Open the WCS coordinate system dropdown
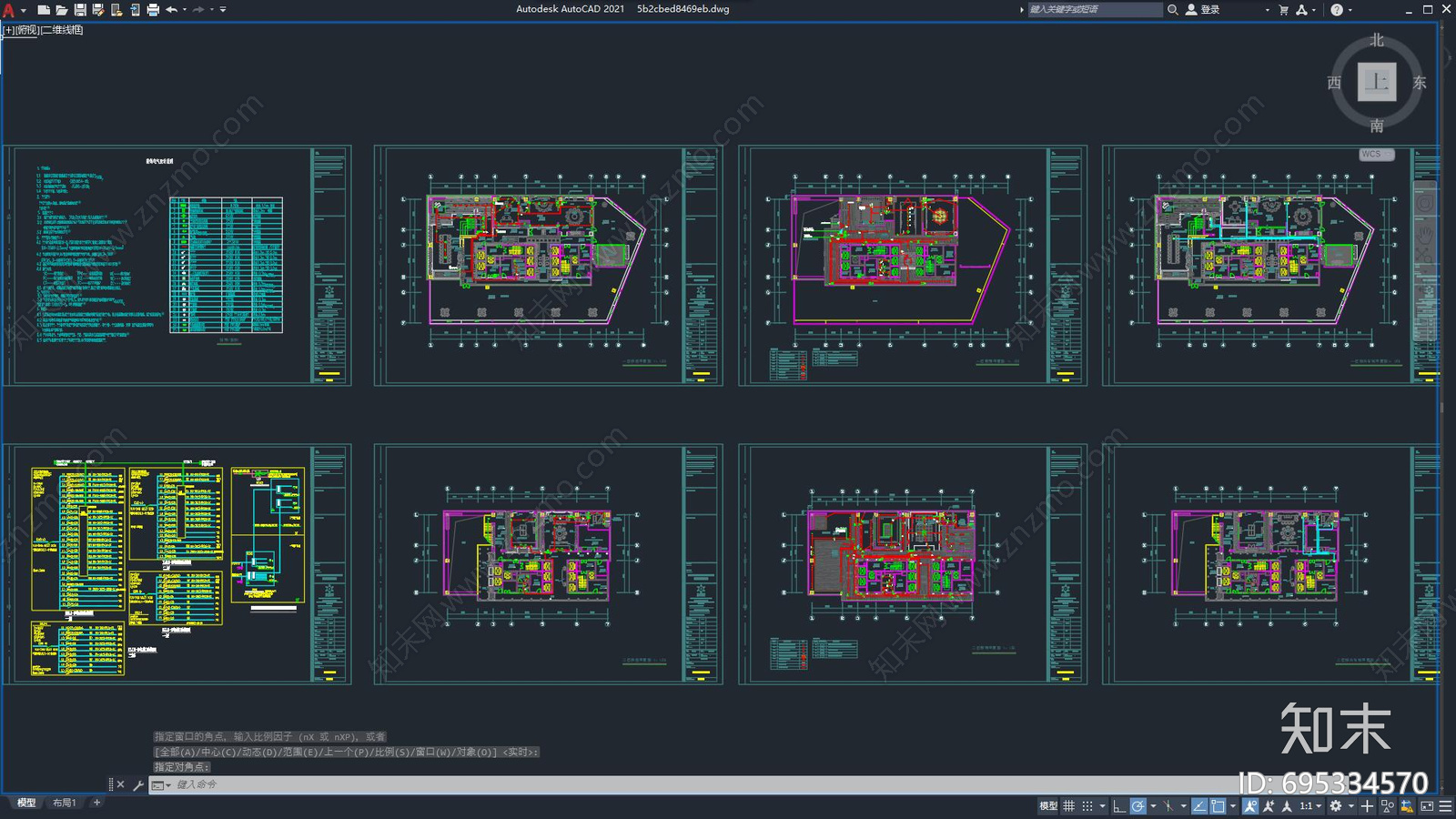Screen dimensions: 1456x819 (x=1377, y=154)
